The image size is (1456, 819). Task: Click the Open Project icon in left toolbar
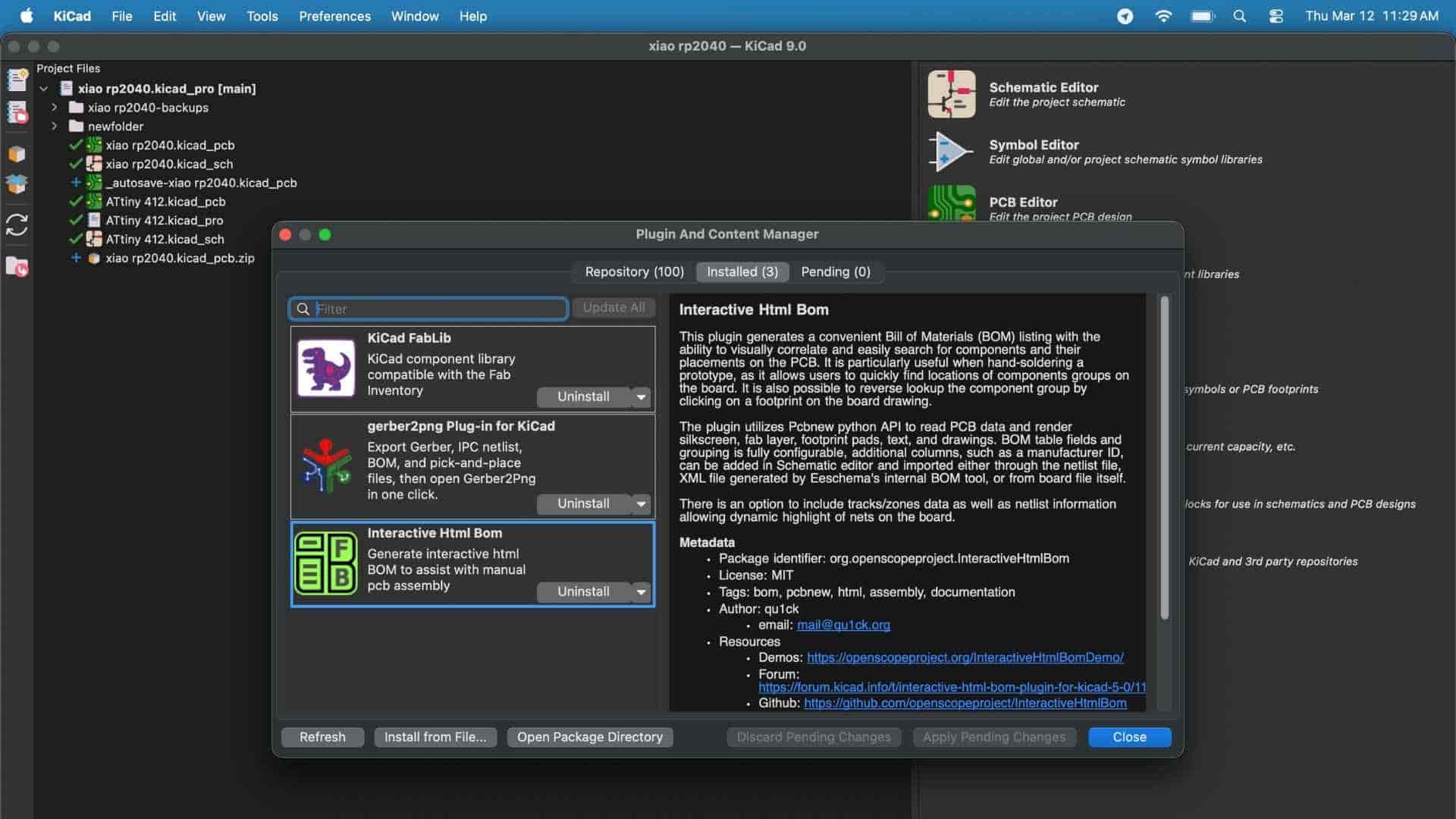(17, 113)
